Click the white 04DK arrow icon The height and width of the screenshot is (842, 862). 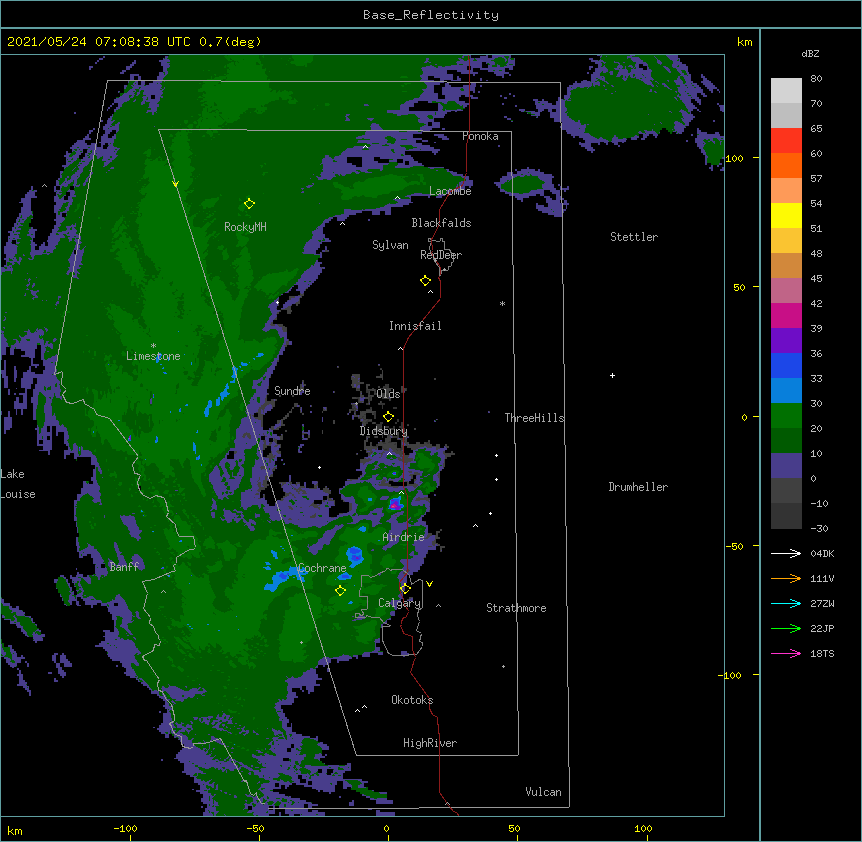coord(786,553)
